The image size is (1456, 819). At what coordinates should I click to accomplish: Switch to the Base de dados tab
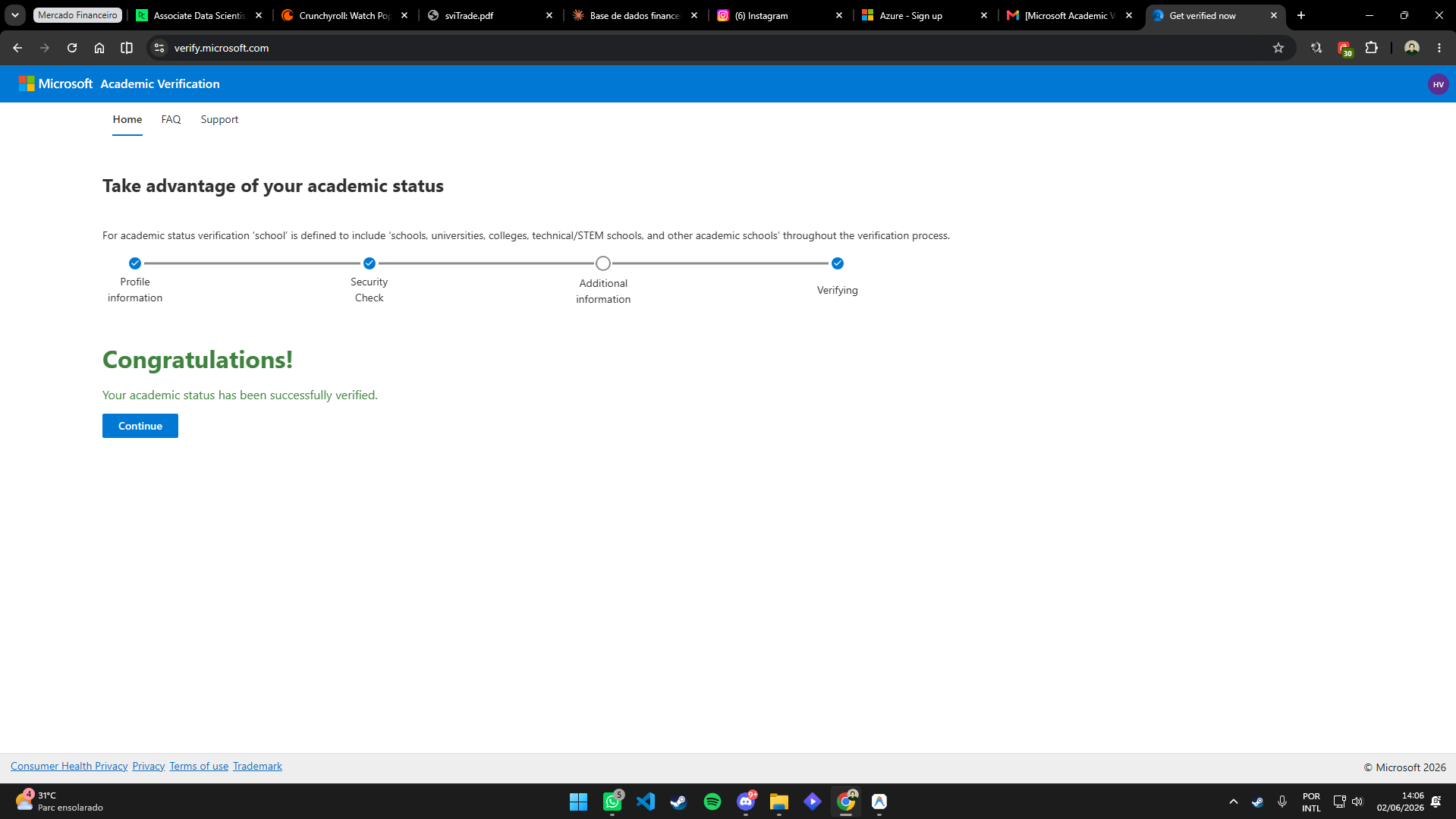pyautogui.click(x=635, y=15)
